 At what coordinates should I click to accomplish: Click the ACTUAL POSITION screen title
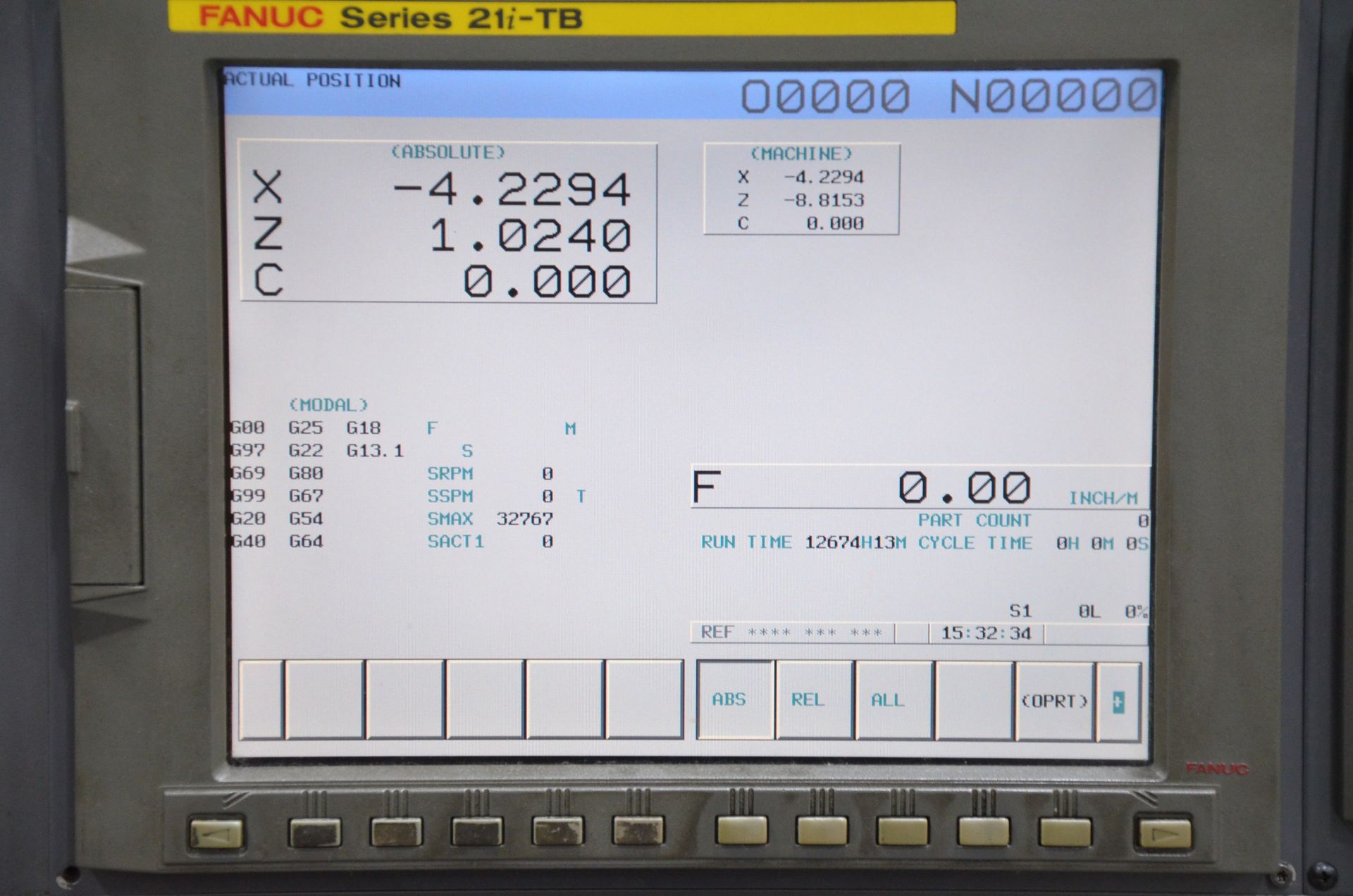tap(312, 80)
